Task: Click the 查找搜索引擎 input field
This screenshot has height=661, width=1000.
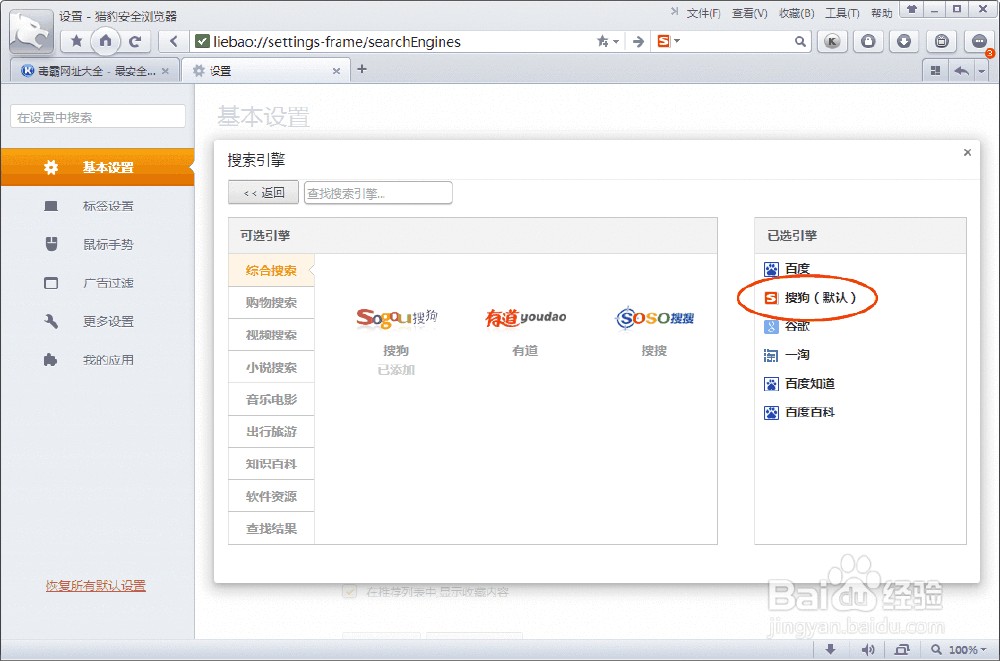Action: (x=378, y=193)
